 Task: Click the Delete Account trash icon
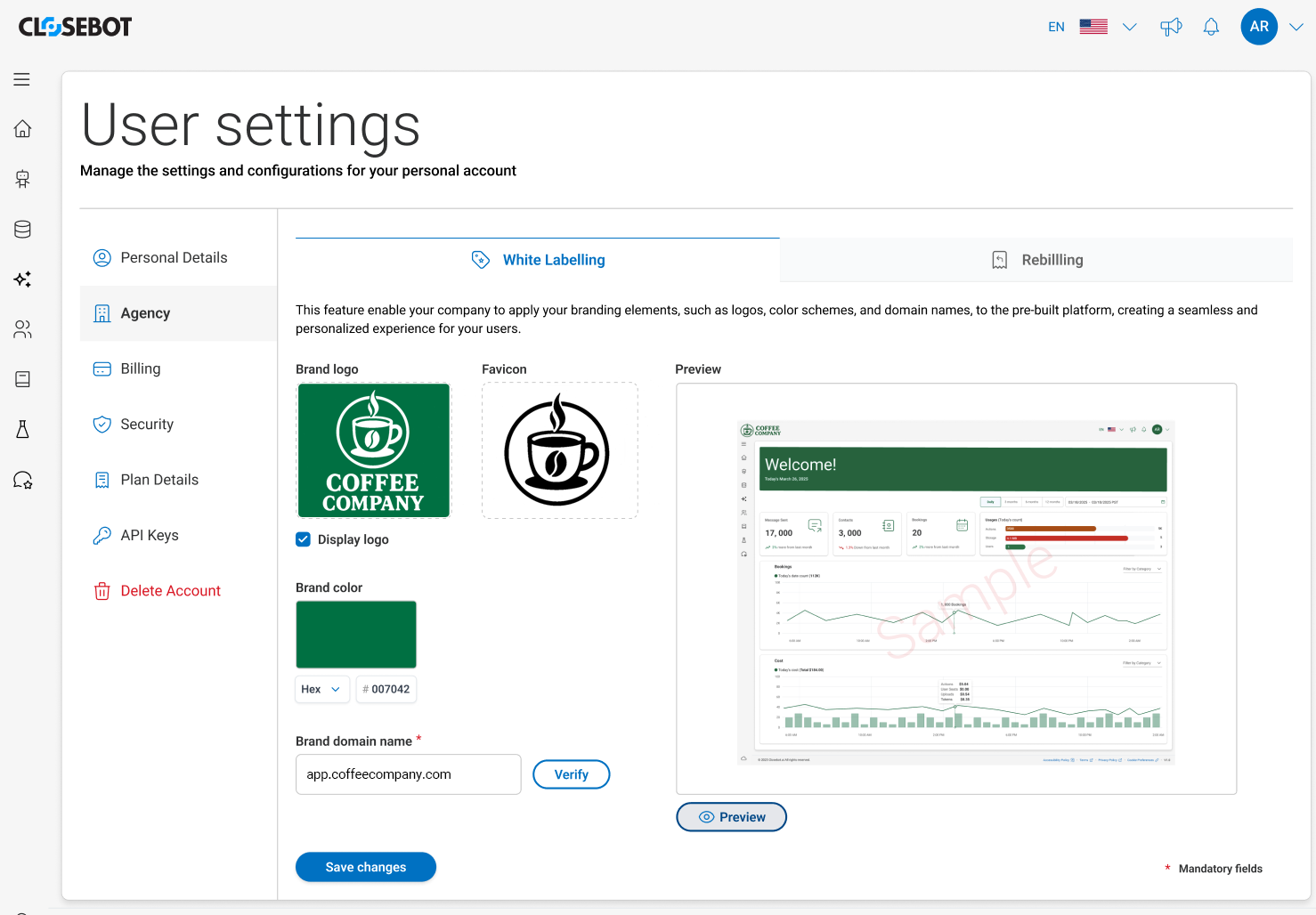pyautogui.click(x=102, y=591)
